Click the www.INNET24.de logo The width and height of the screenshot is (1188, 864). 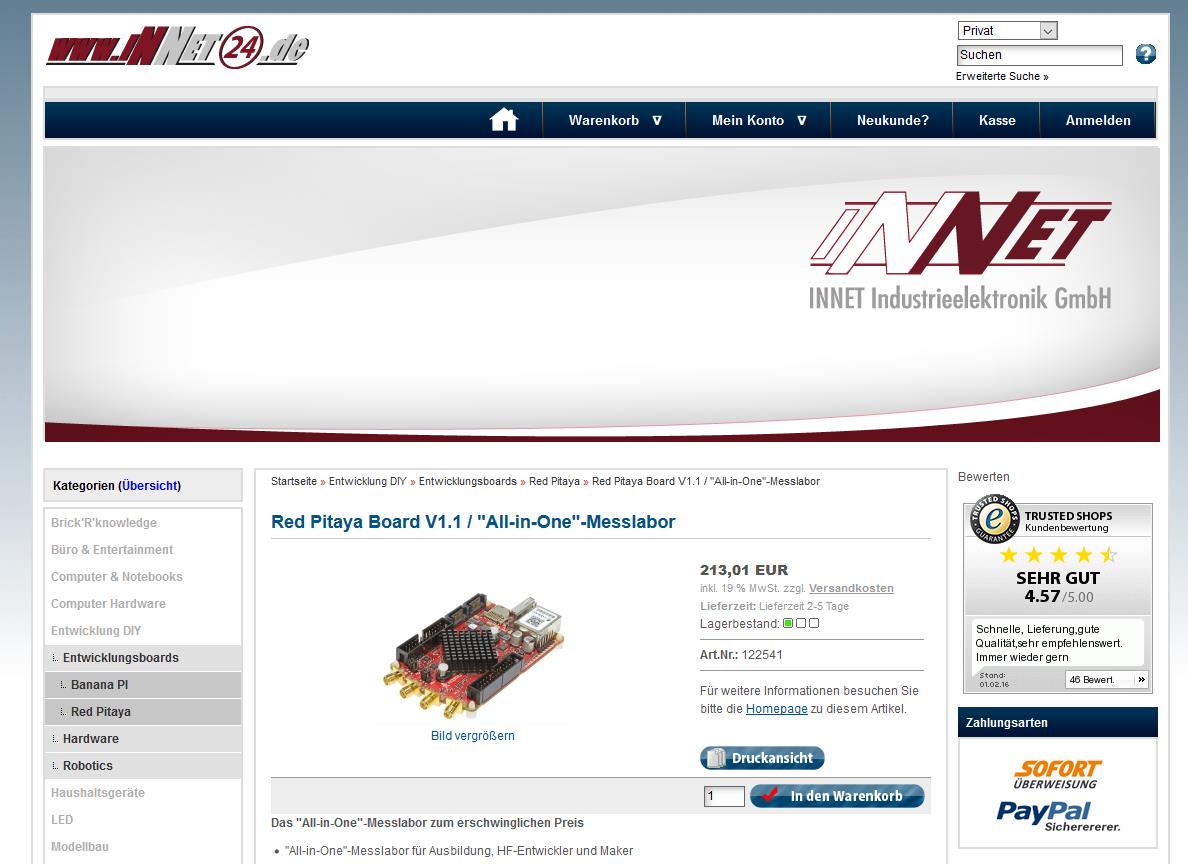177,48
